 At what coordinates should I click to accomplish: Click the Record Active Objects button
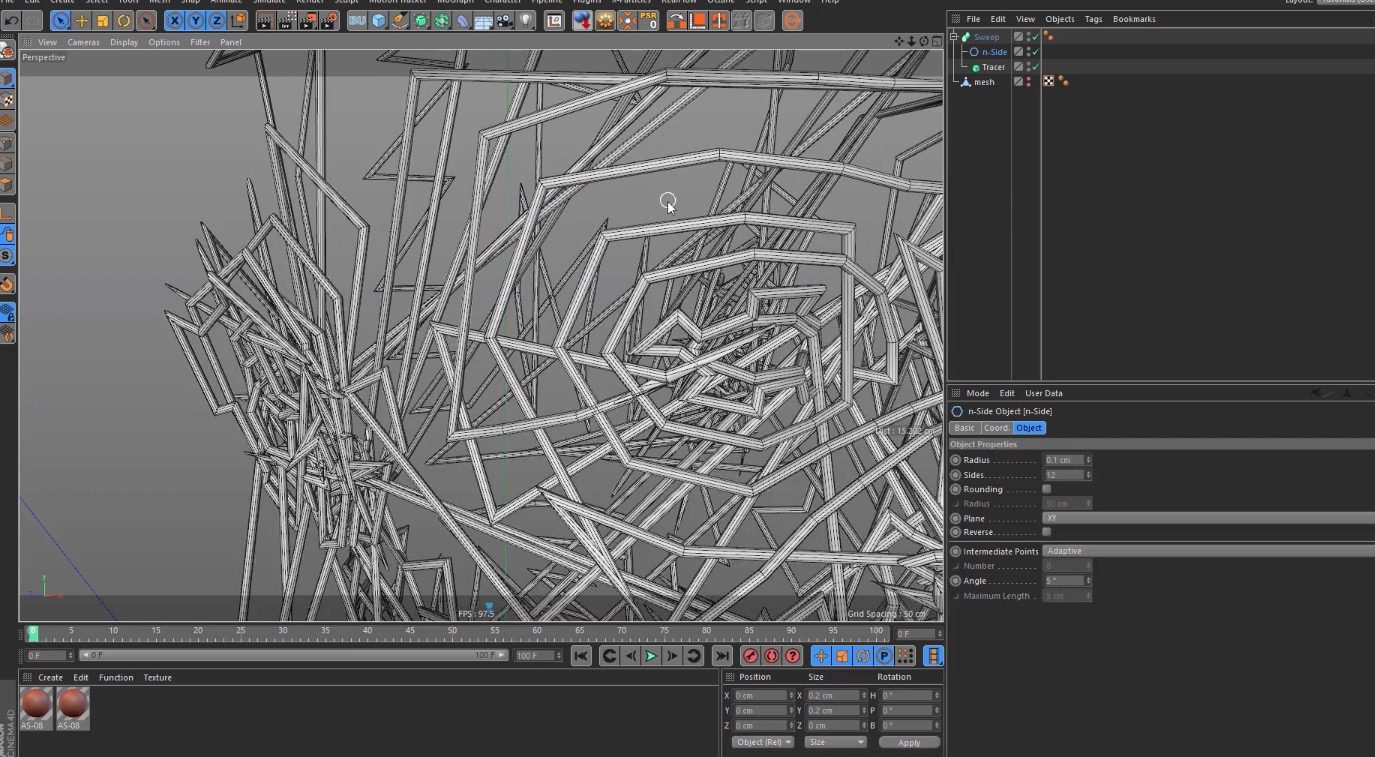(x=750, y=656)
